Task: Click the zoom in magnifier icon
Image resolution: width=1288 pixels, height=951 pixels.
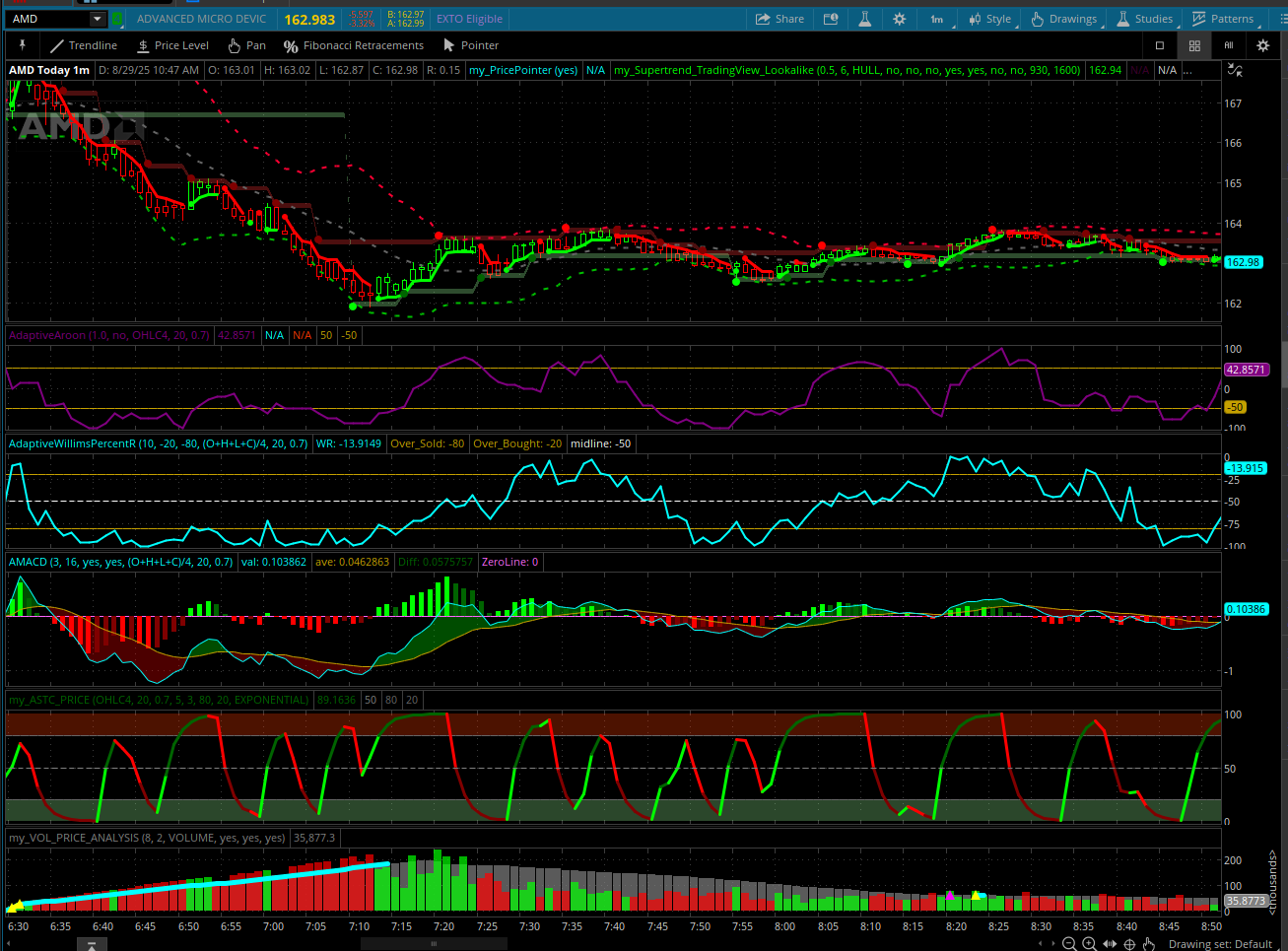Action: [x=1089, y=944]
